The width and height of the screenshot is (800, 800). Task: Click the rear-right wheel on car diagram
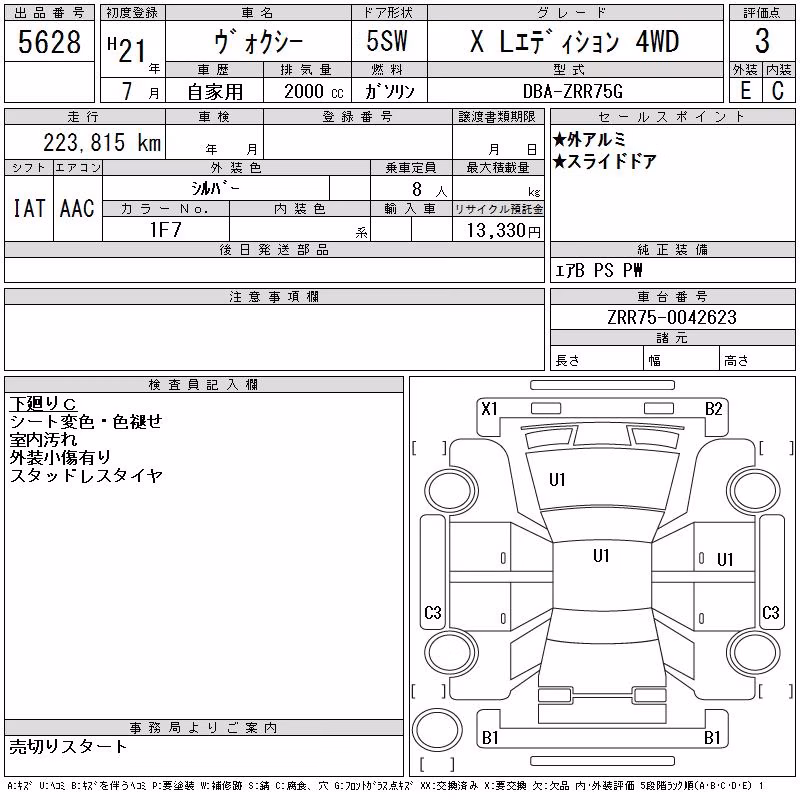click(x=754, y=653)
